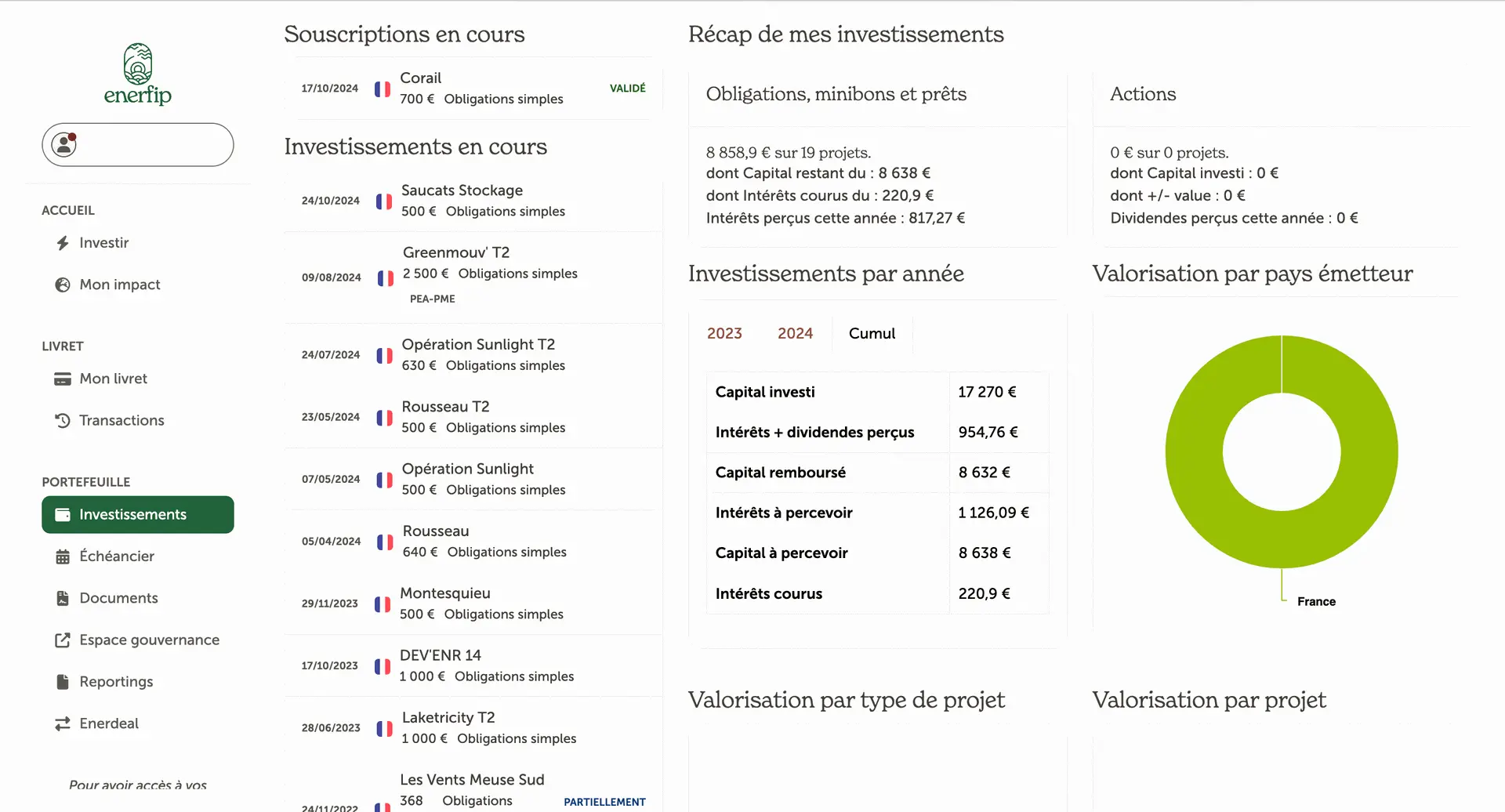The image size is (1505, 812).
Task: Open the user profile avatar icon
Action: click(64, 144)
